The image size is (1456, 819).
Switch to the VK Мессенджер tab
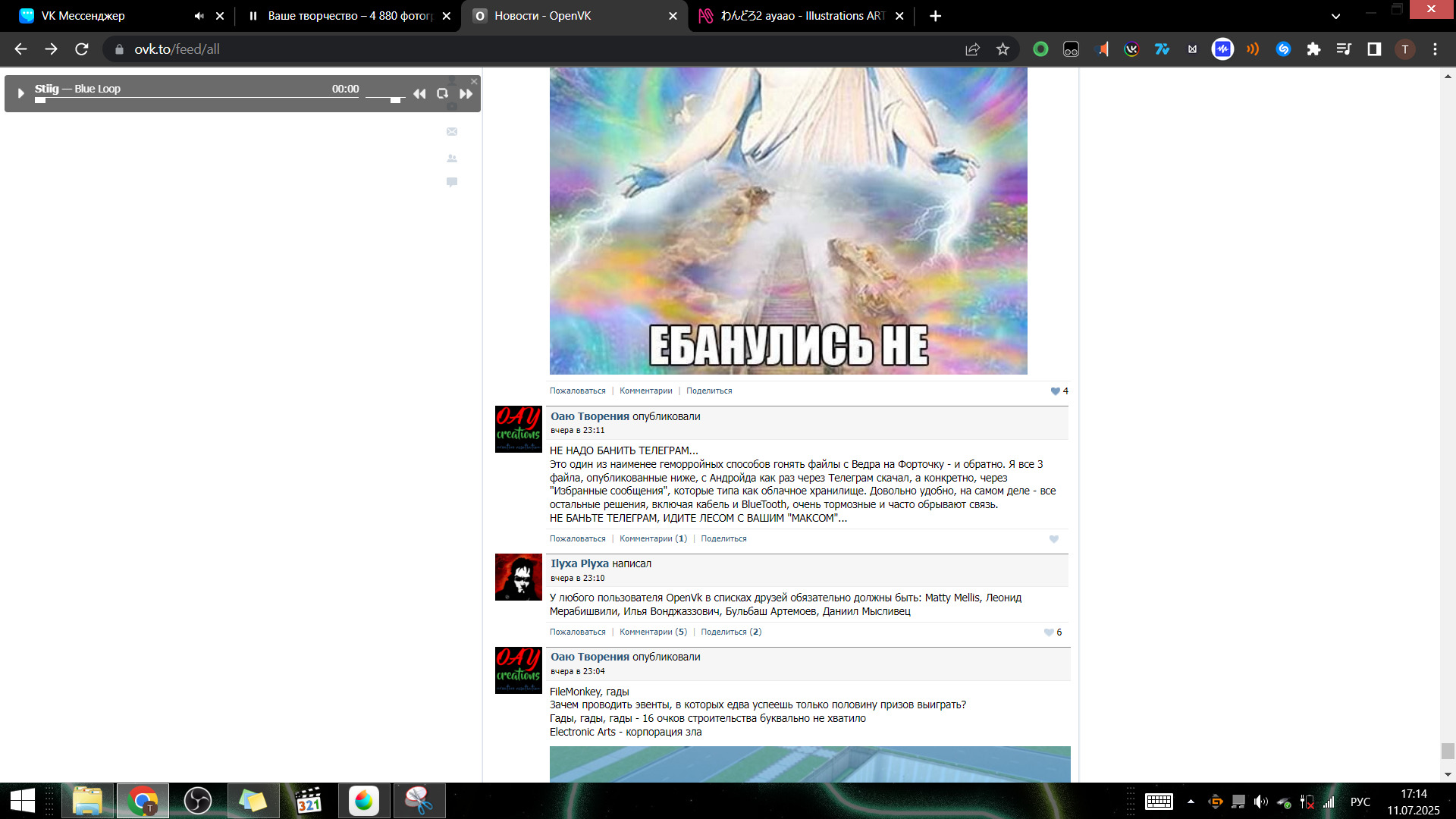click(83, 16)
